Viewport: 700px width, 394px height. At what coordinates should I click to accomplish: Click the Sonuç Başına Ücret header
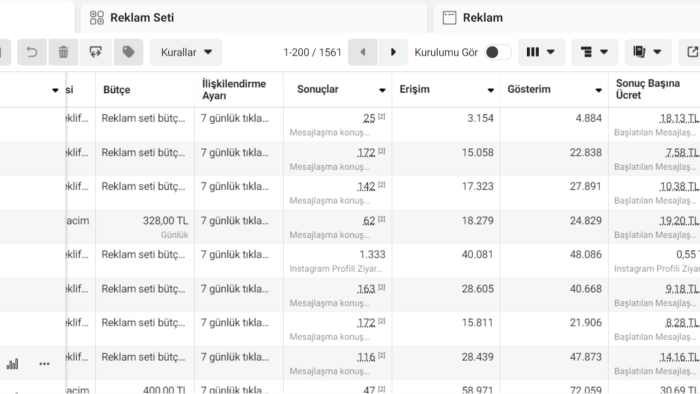[648, 89]
